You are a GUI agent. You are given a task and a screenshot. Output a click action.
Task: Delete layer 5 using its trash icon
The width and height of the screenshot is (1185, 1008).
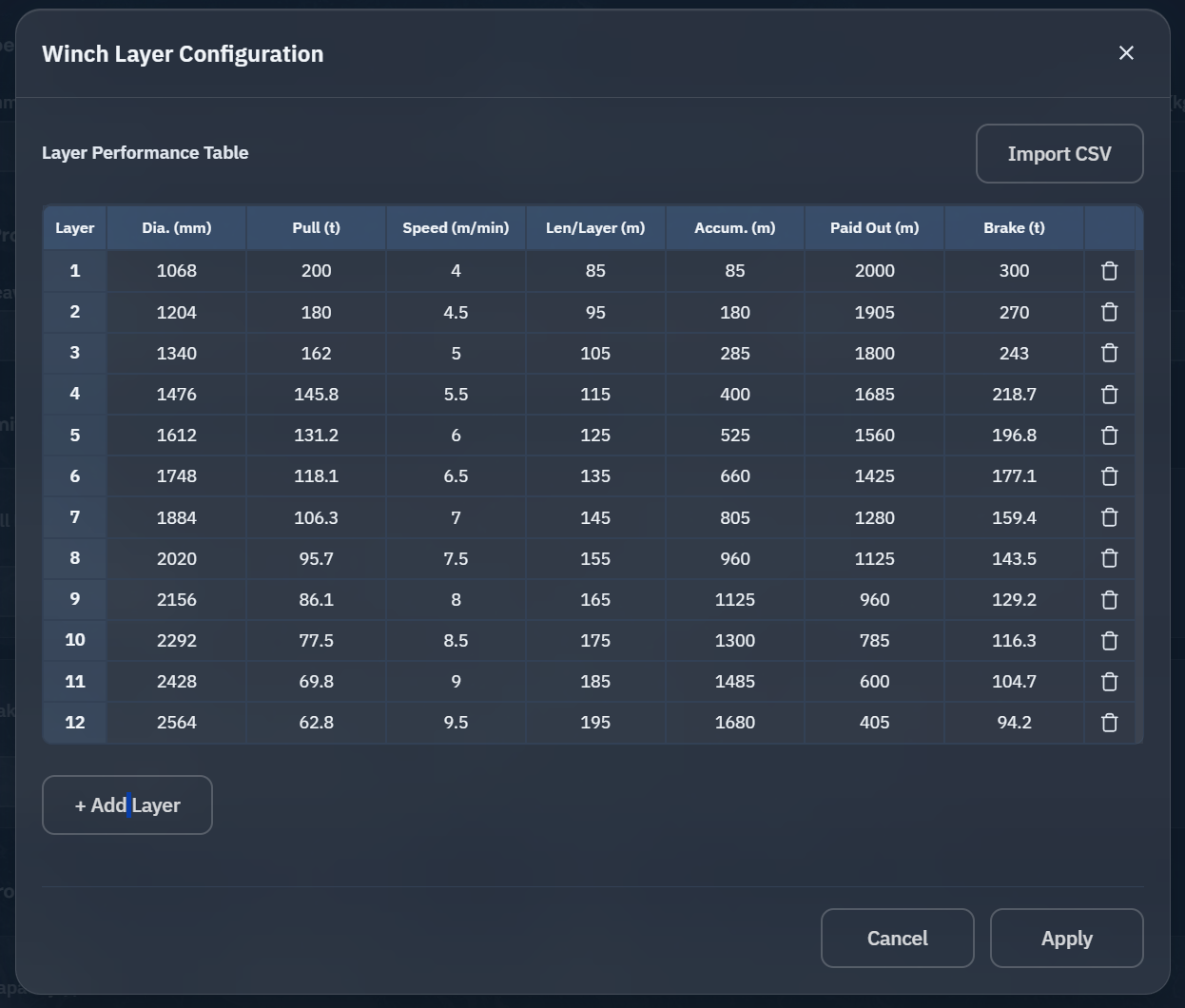tap(1109, 435)
